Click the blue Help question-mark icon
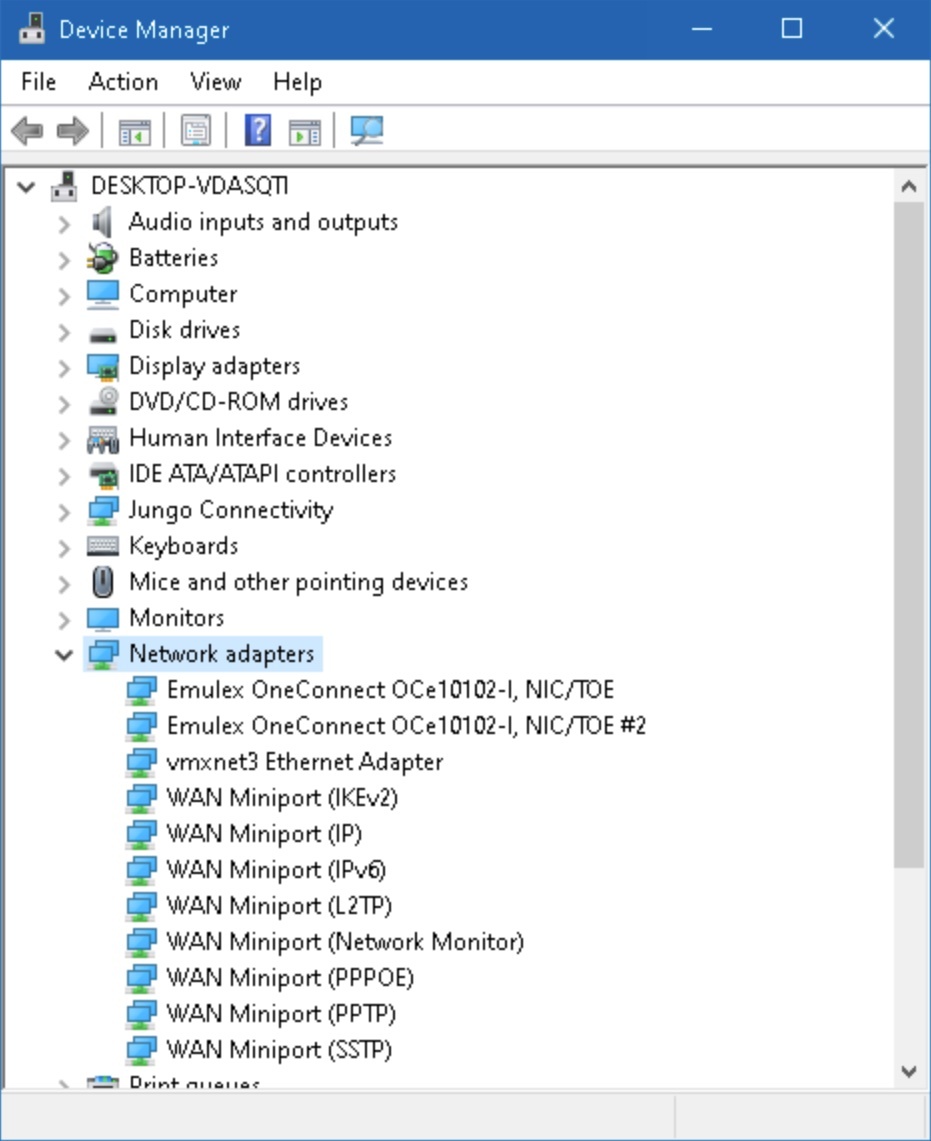The height and width of the screenshot is (1141, 931). tap(258, 131)
